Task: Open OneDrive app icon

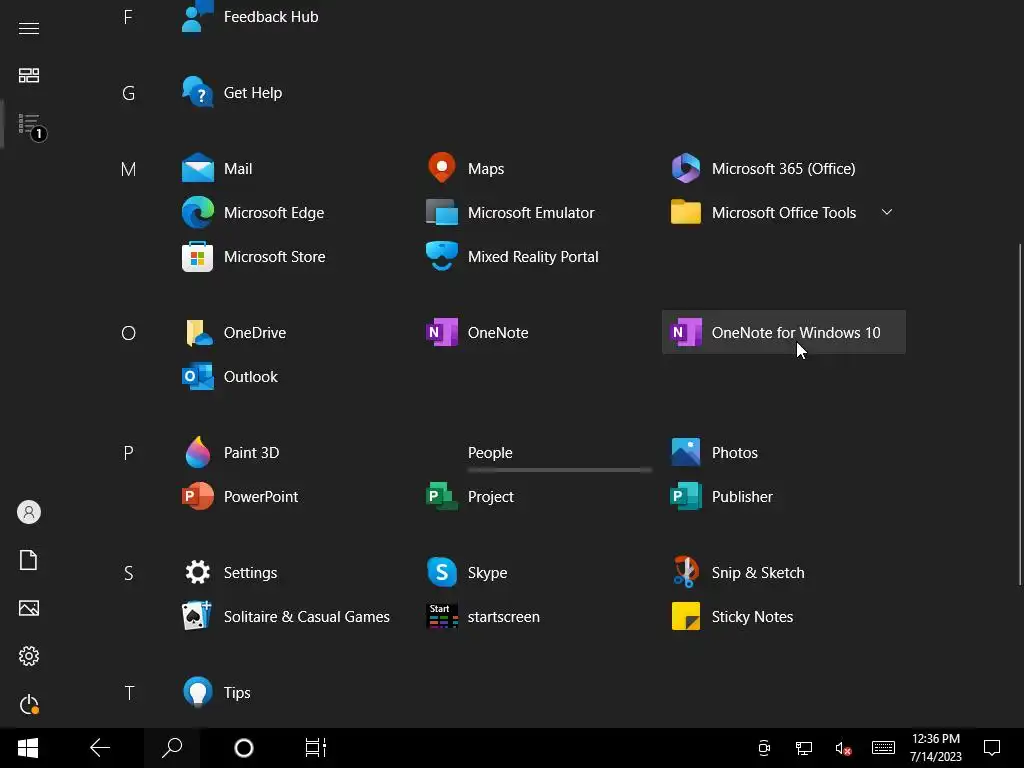Action: [x=199, y=332]
